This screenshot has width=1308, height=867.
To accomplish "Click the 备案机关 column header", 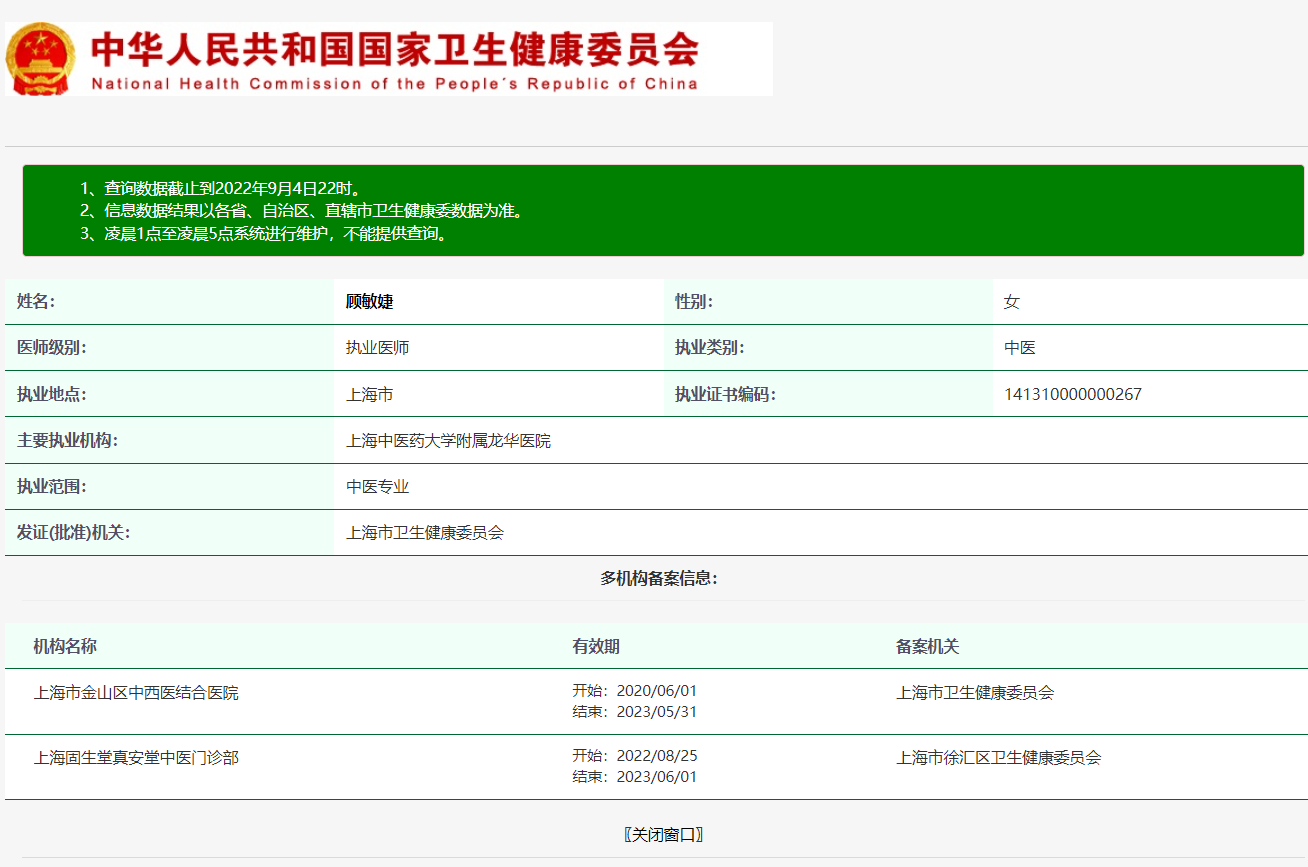I will click(x=928, y=646).
